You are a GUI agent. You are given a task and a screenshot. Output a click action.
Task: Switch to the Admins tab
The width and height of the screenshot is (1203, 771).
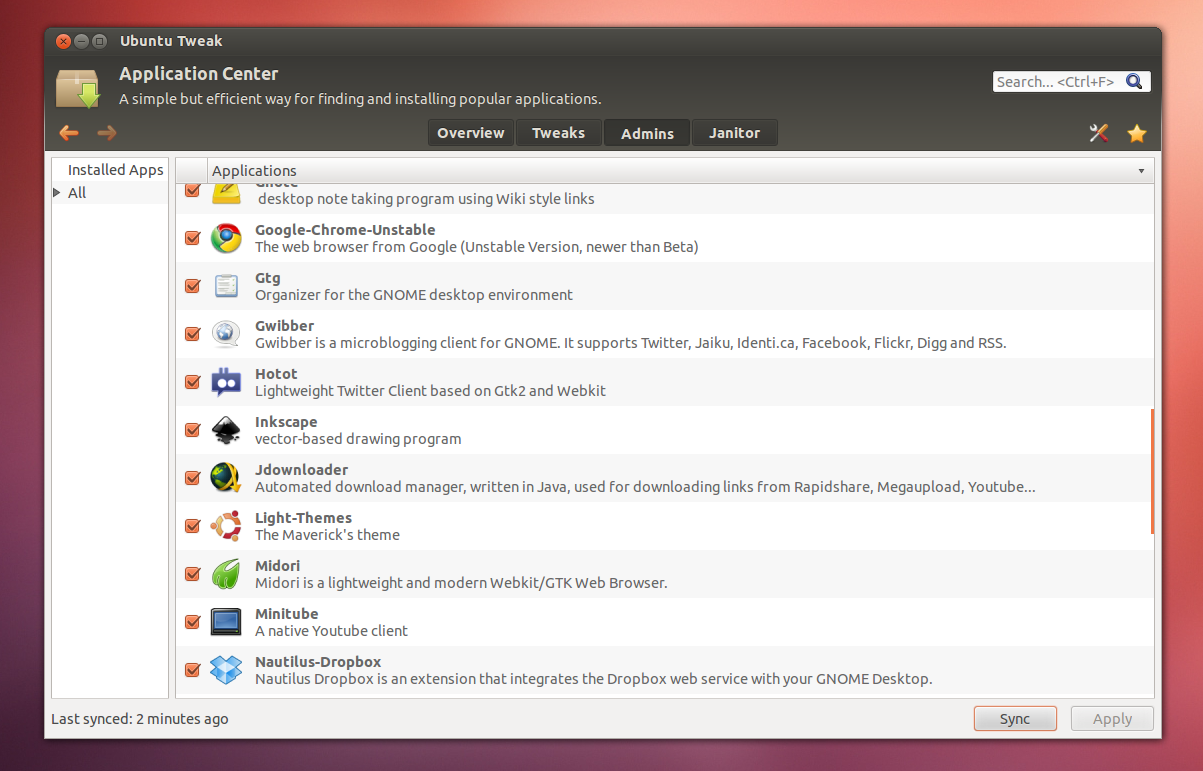[647, 133]
